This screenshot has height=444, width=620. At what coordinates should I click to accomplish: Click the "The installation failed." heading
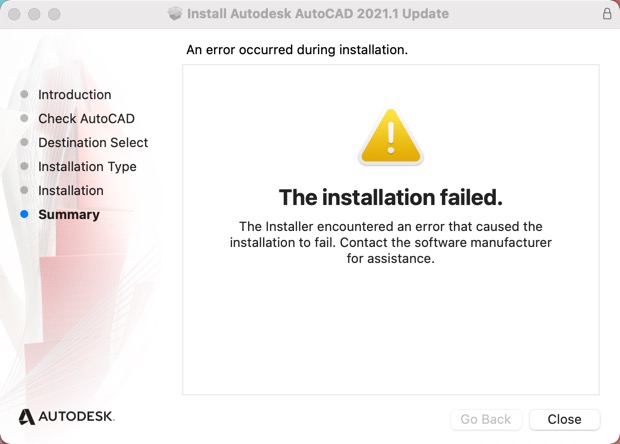390,196
